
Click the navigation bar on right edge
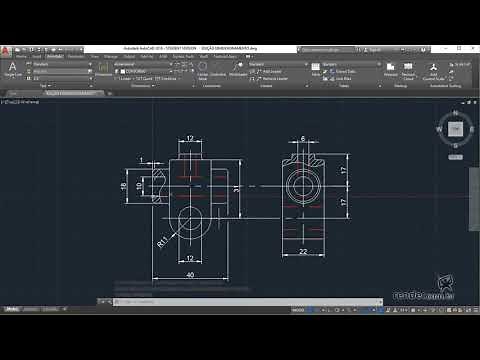coord(474,199)
